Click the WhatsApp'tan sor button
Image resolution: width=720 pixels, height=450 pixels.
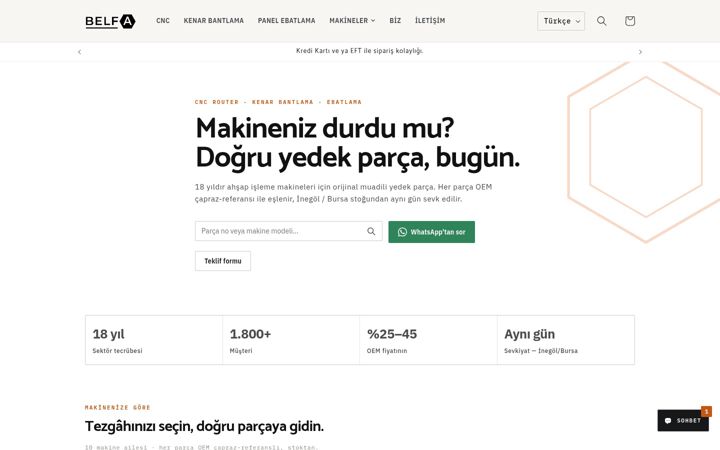tap(432, 232)
